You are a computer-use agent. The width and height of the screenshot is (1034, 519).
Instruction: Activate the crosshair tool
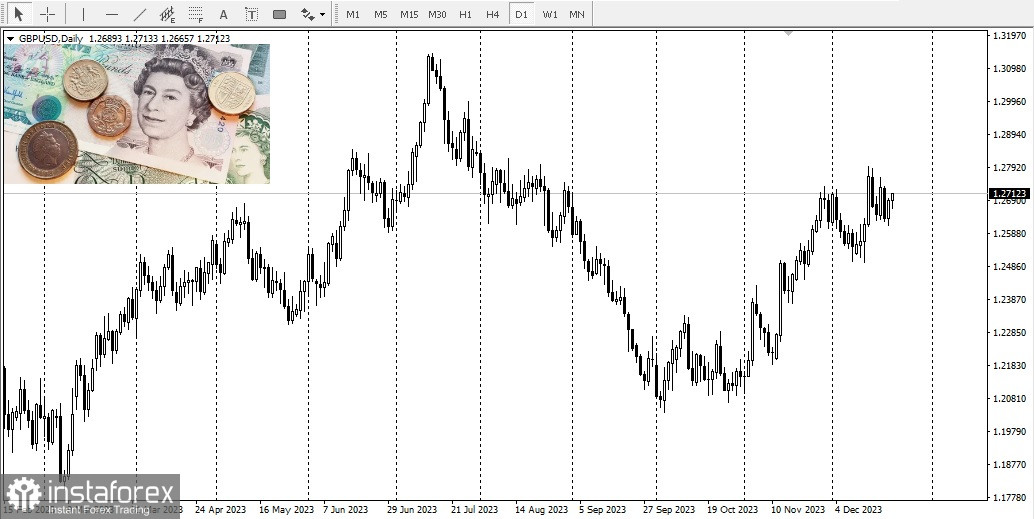click(47, 14)
